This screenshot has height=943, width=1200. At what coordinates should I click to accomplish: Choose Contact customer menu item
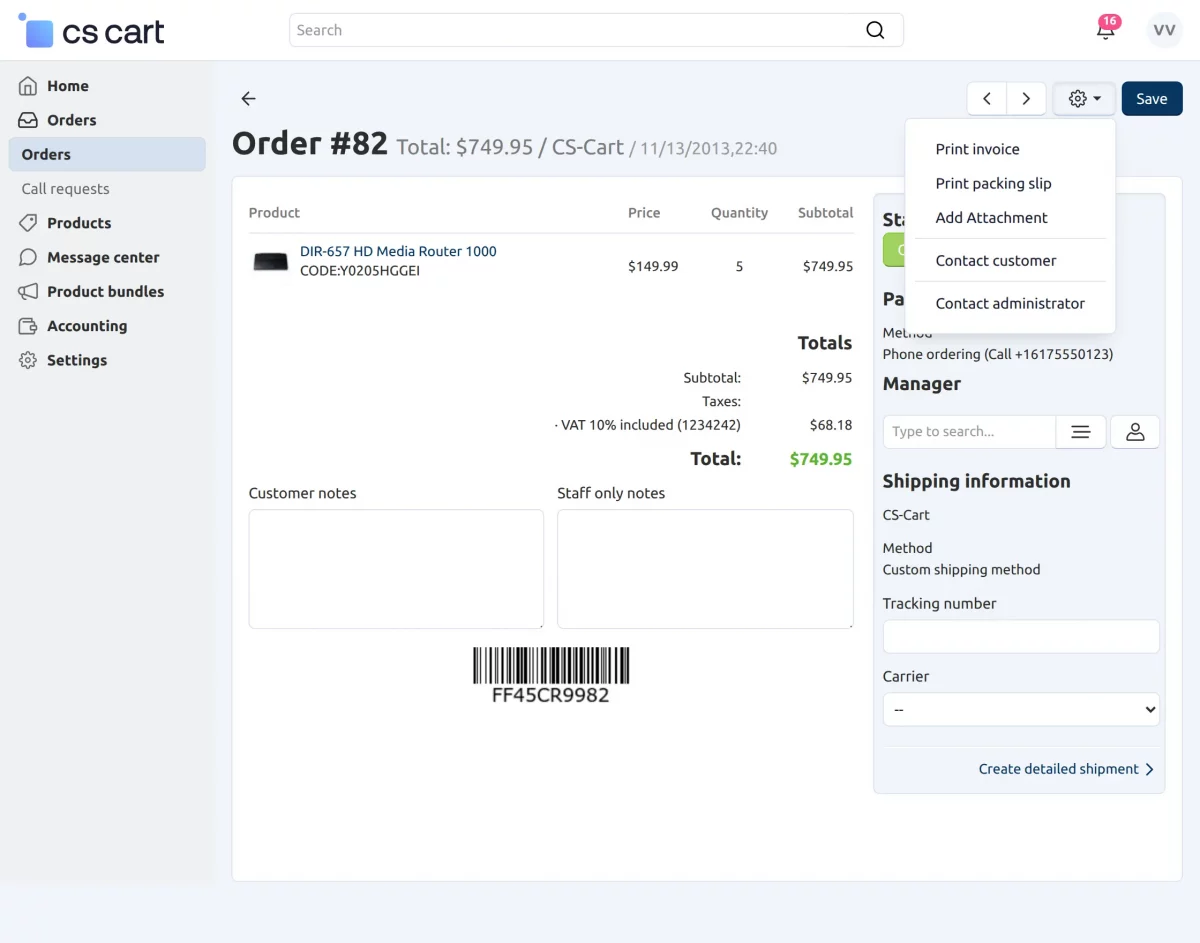[995, 260]
